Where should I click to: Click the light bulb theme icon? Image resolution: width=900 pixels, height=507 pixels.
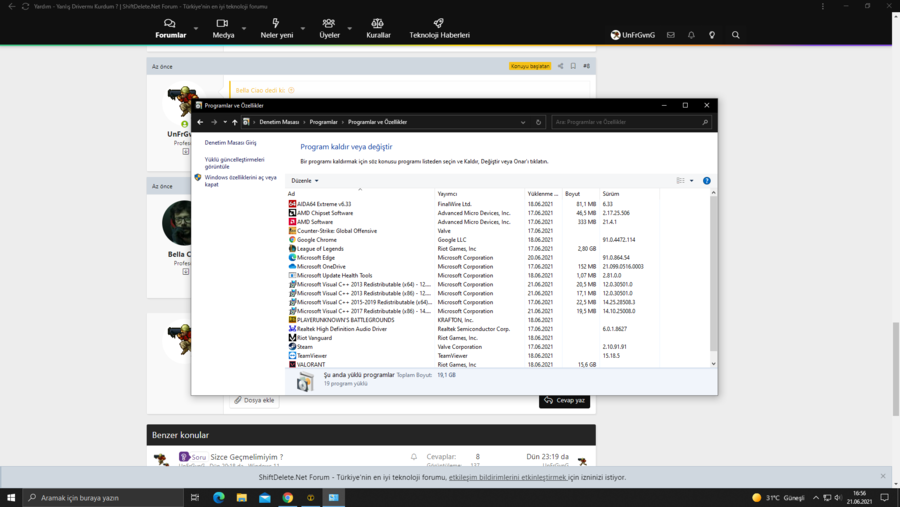pyautogui.click(x=712, y=35)
